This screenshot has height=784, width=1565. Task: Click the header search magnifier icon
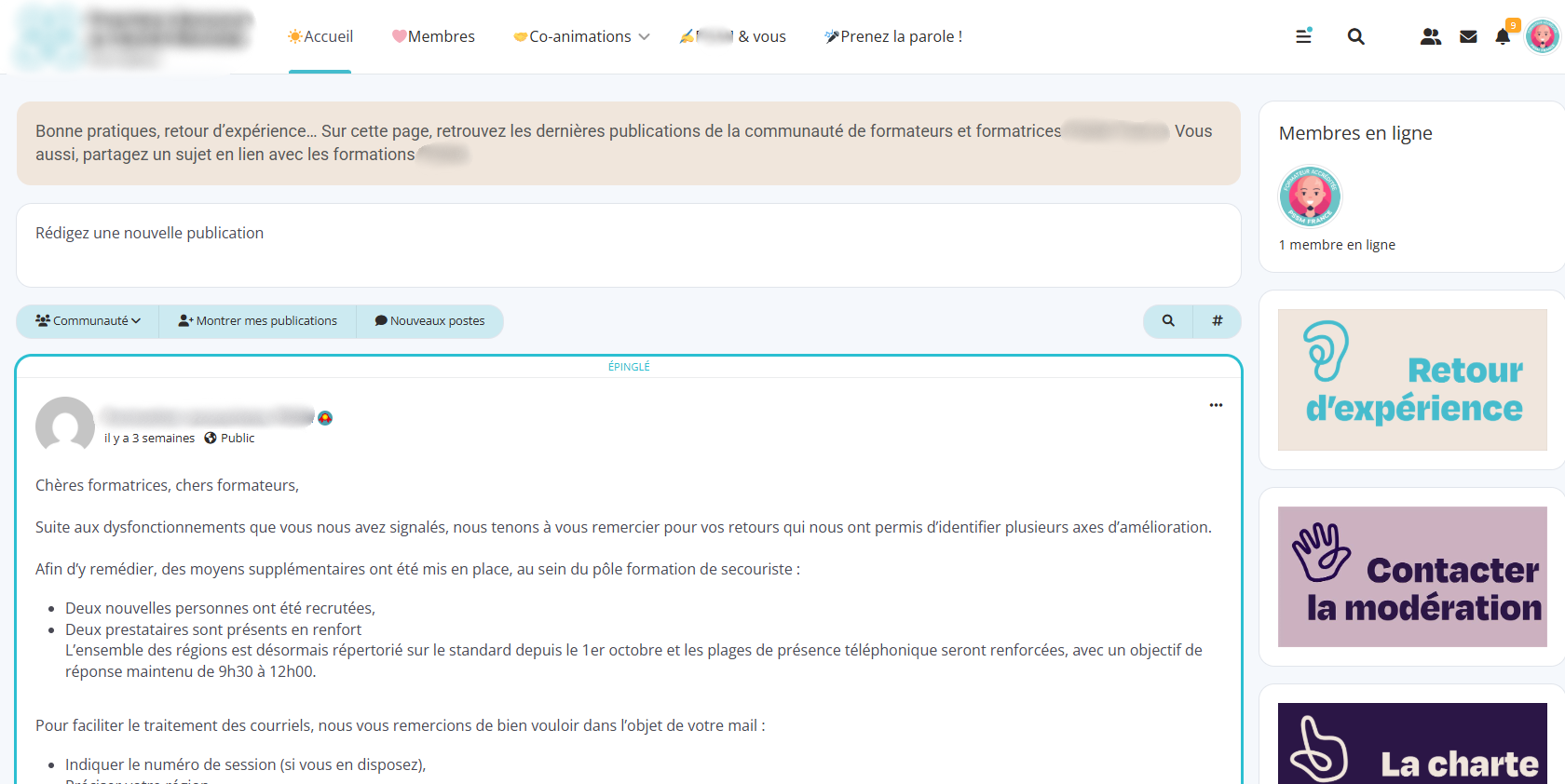pos(1355,36)
